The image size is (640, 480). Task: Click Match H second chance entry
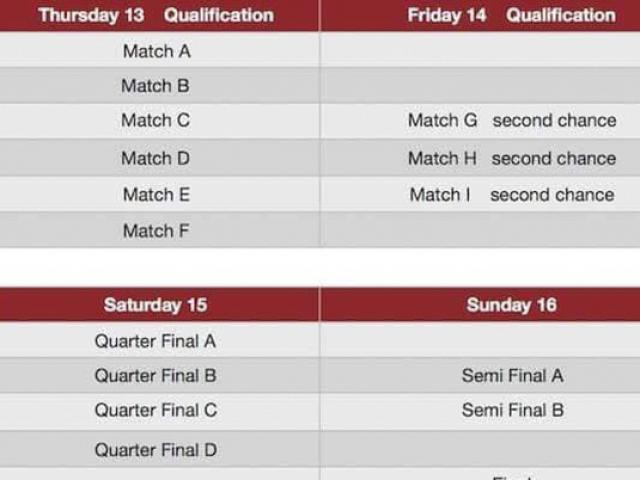click(512, 158)
